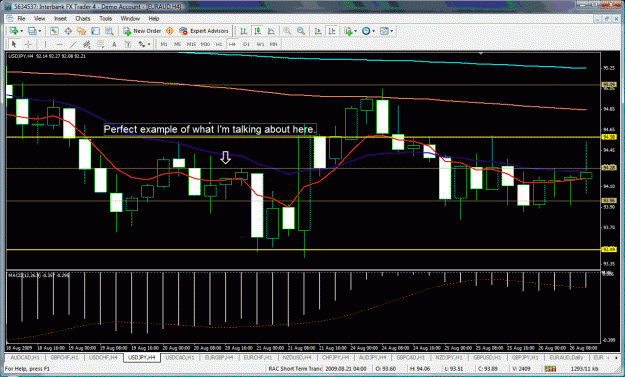This screenshot has height=377, width=625.
Task: Select the Crosshair tool
Action: point(28,44)
